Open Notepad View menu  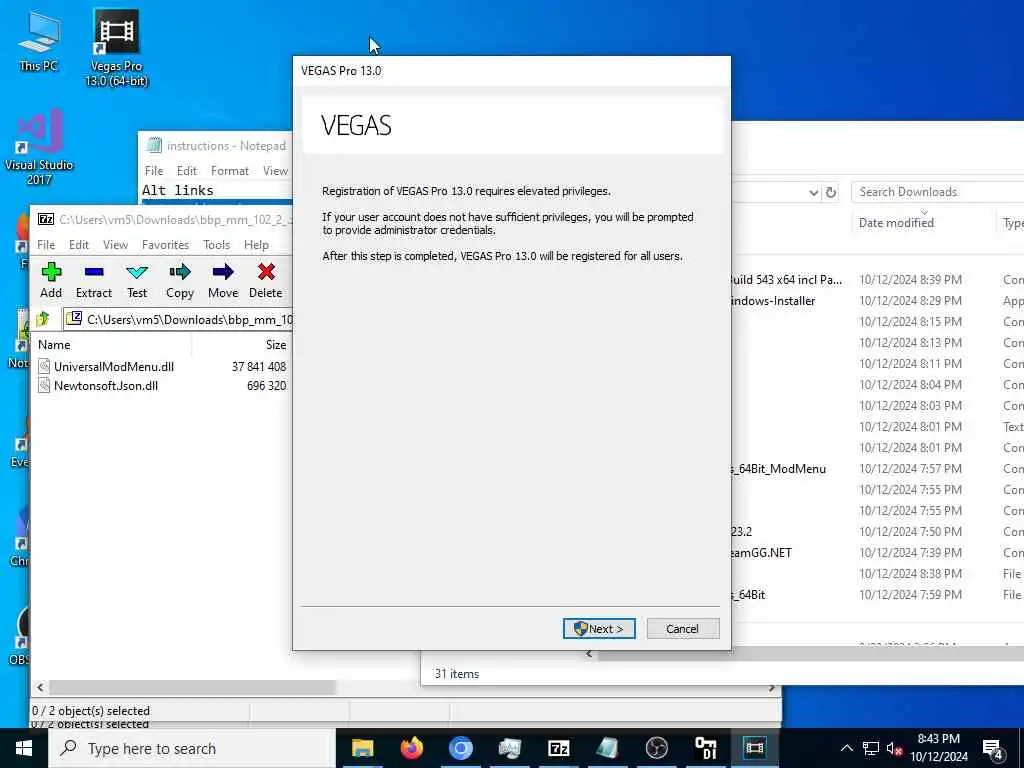275,170
